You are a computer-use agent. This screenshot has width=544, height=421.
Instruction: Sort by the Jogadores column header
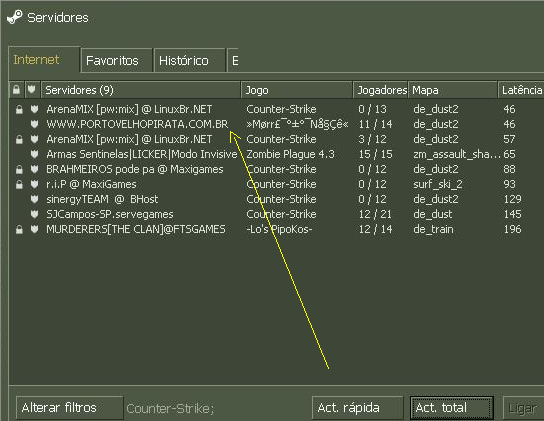tap(381, 90)
